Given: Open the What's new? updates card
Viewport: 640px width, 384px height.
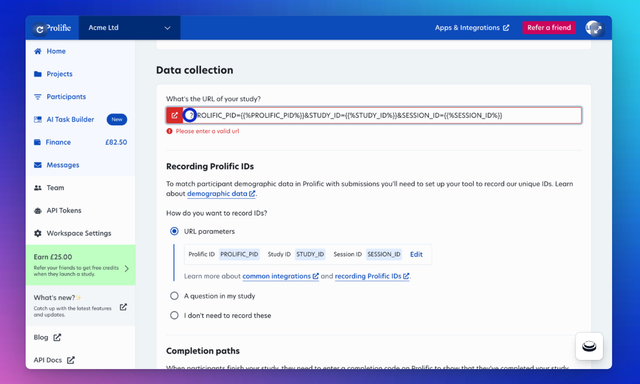Looking at the screenshot, I should pyautogui.click(x=80, y=305).
